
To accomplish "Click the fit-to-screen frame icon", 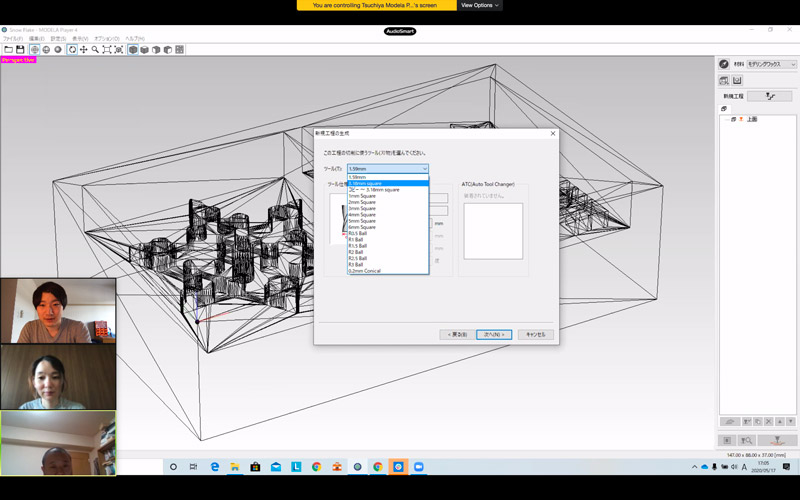I will [107, 49].
